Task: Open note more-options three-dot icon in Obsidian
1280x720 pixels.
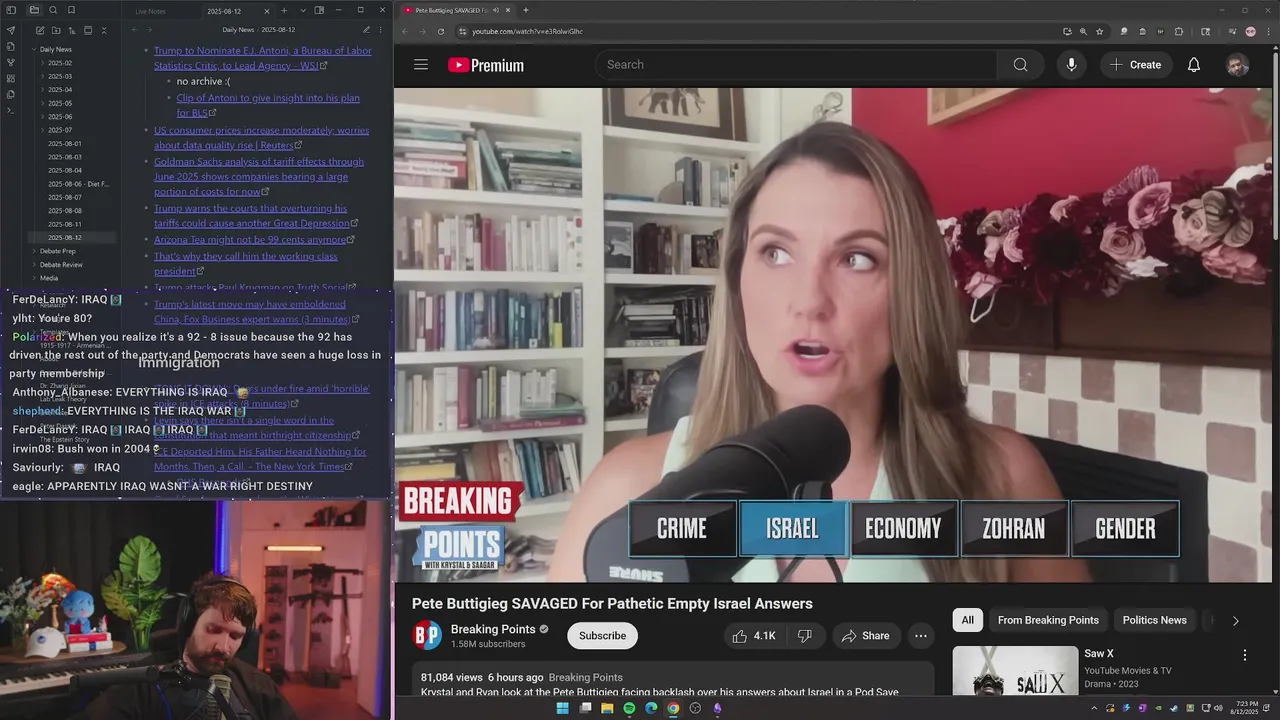Action: (x=381, y=30)
